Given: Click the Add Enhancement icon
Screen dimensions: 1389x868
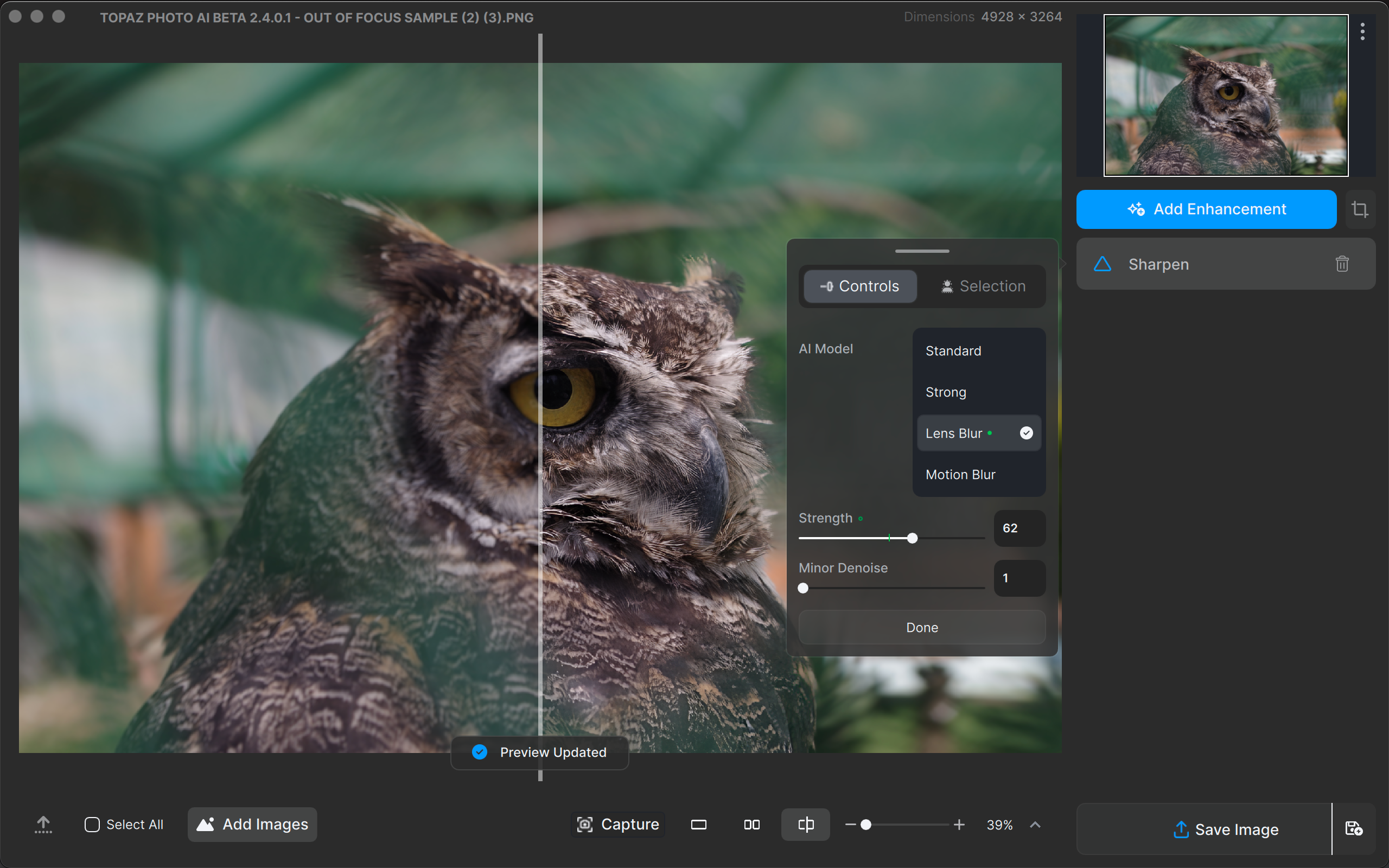Looking at the screenshot, I should (1137, 209).
